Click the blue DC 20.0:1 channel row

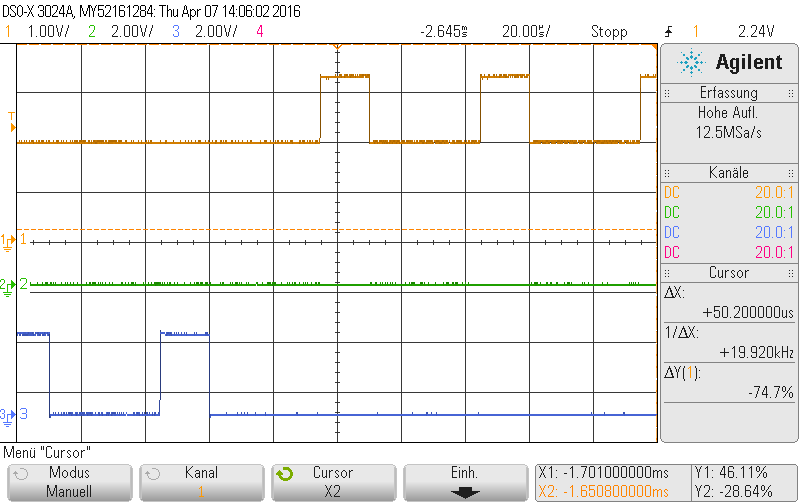pyautogui.click(x=729, y=233)
